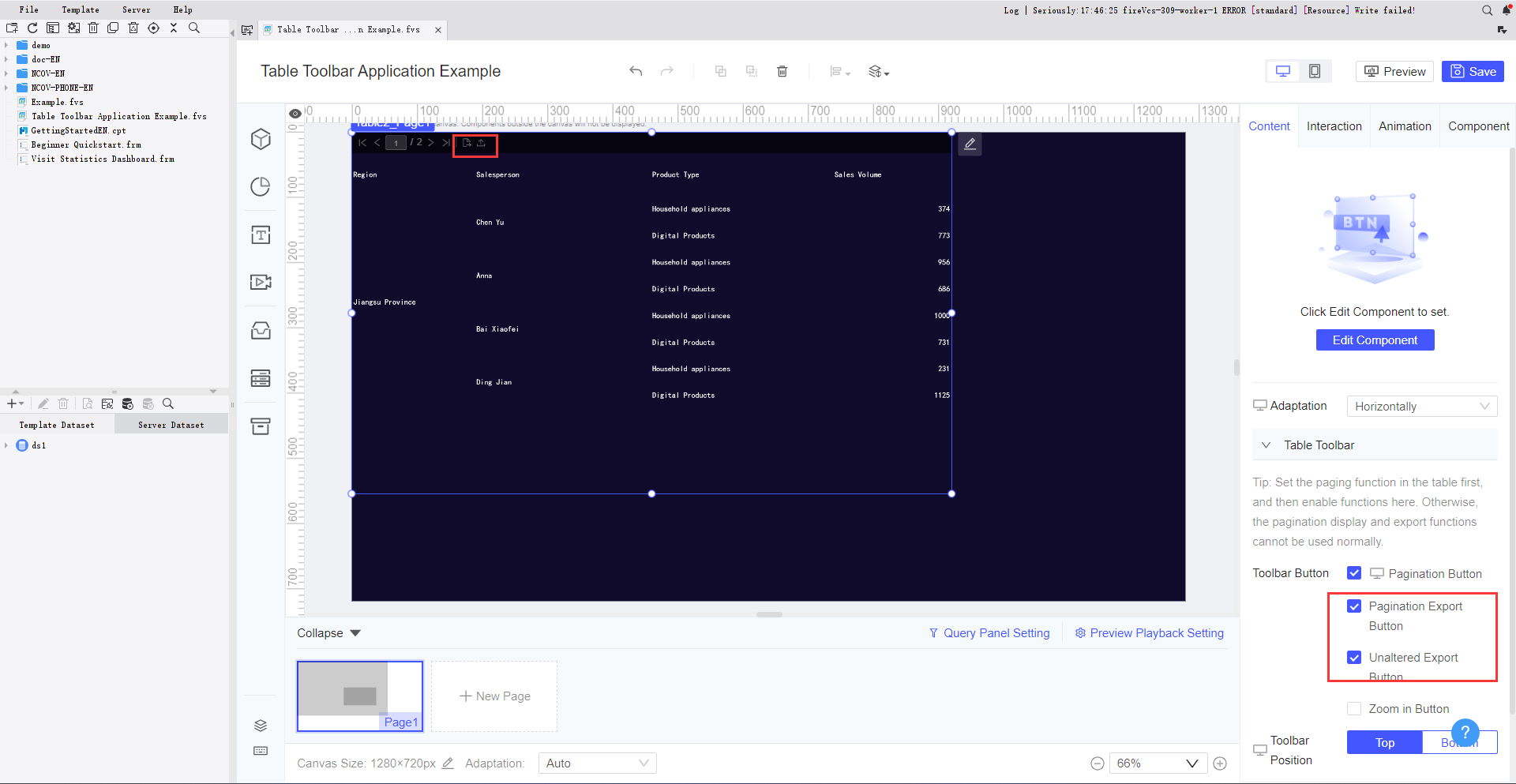Click the Preview button

point(1395,71)
